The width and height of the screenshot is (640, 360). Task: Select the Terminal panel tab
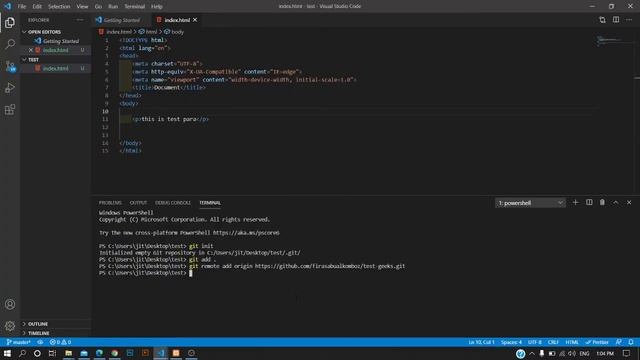210,202
